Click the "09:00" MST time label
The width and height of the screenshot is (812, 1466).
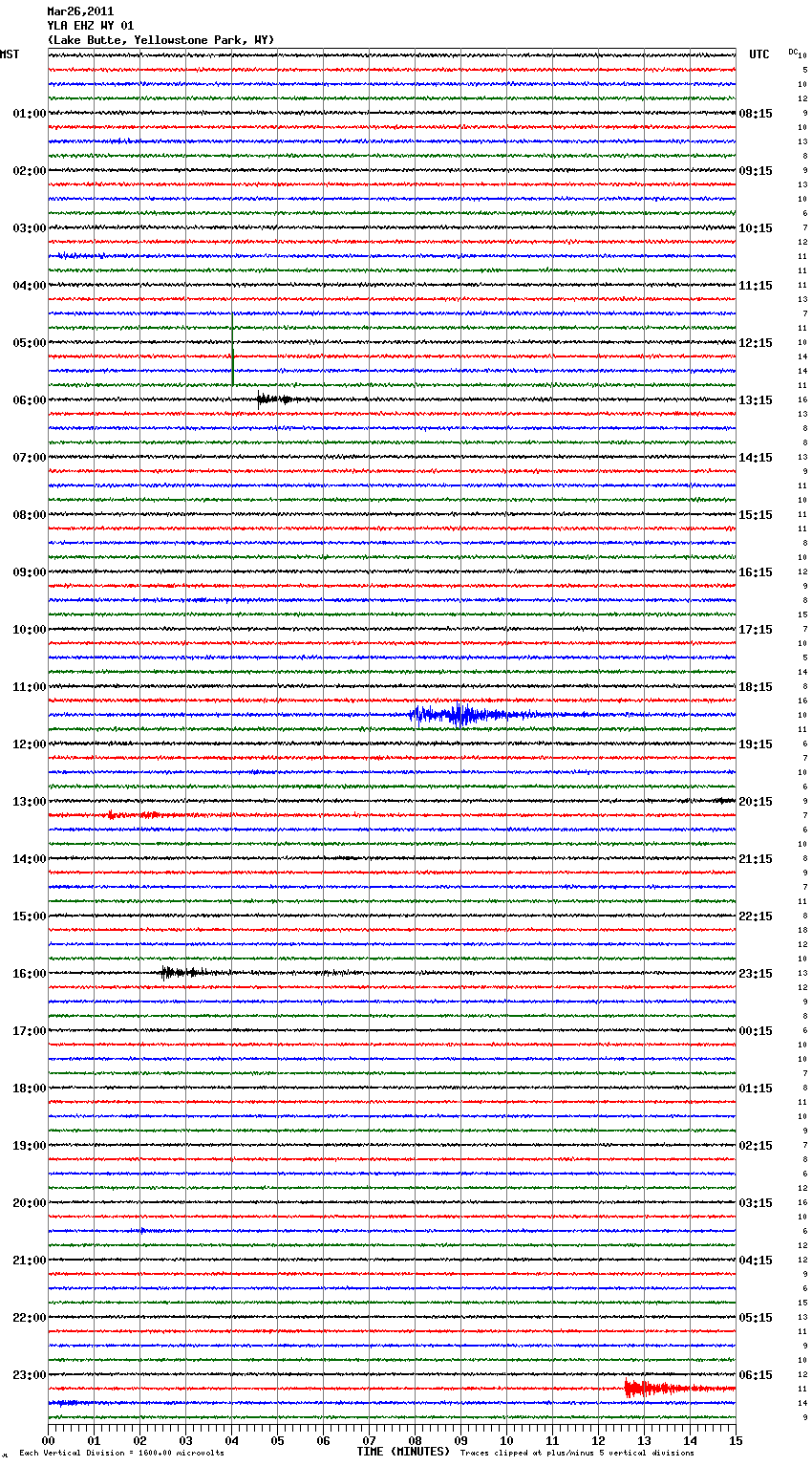coord(30,572)
